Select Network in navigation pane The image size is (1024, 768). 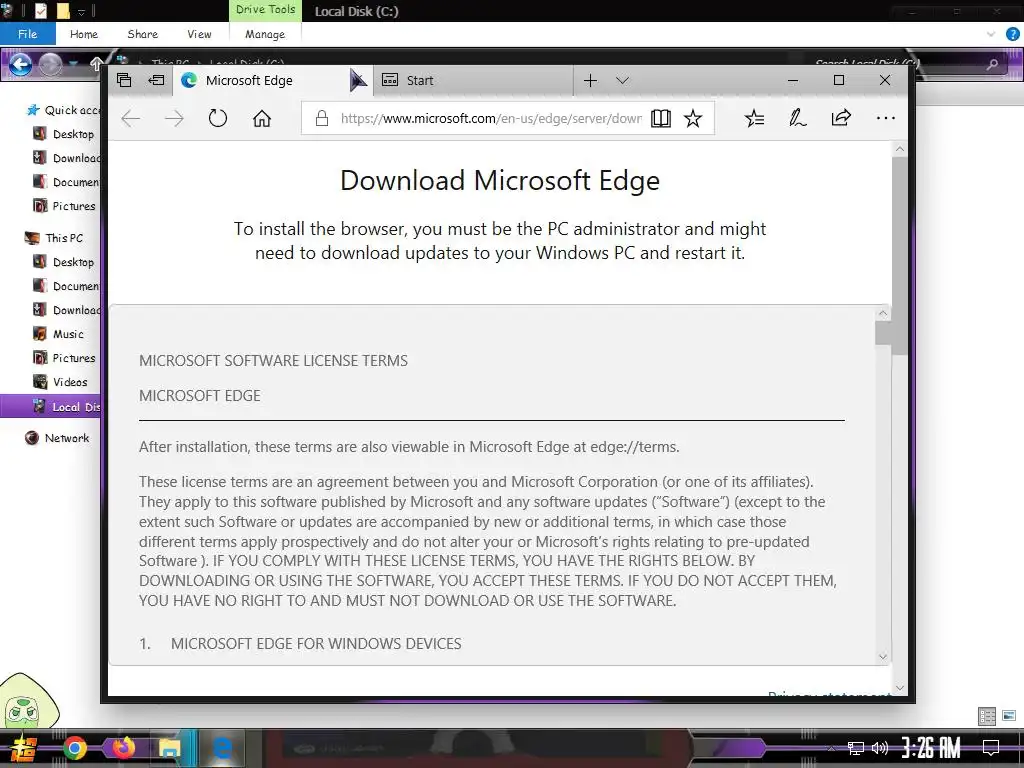point(57,438)
